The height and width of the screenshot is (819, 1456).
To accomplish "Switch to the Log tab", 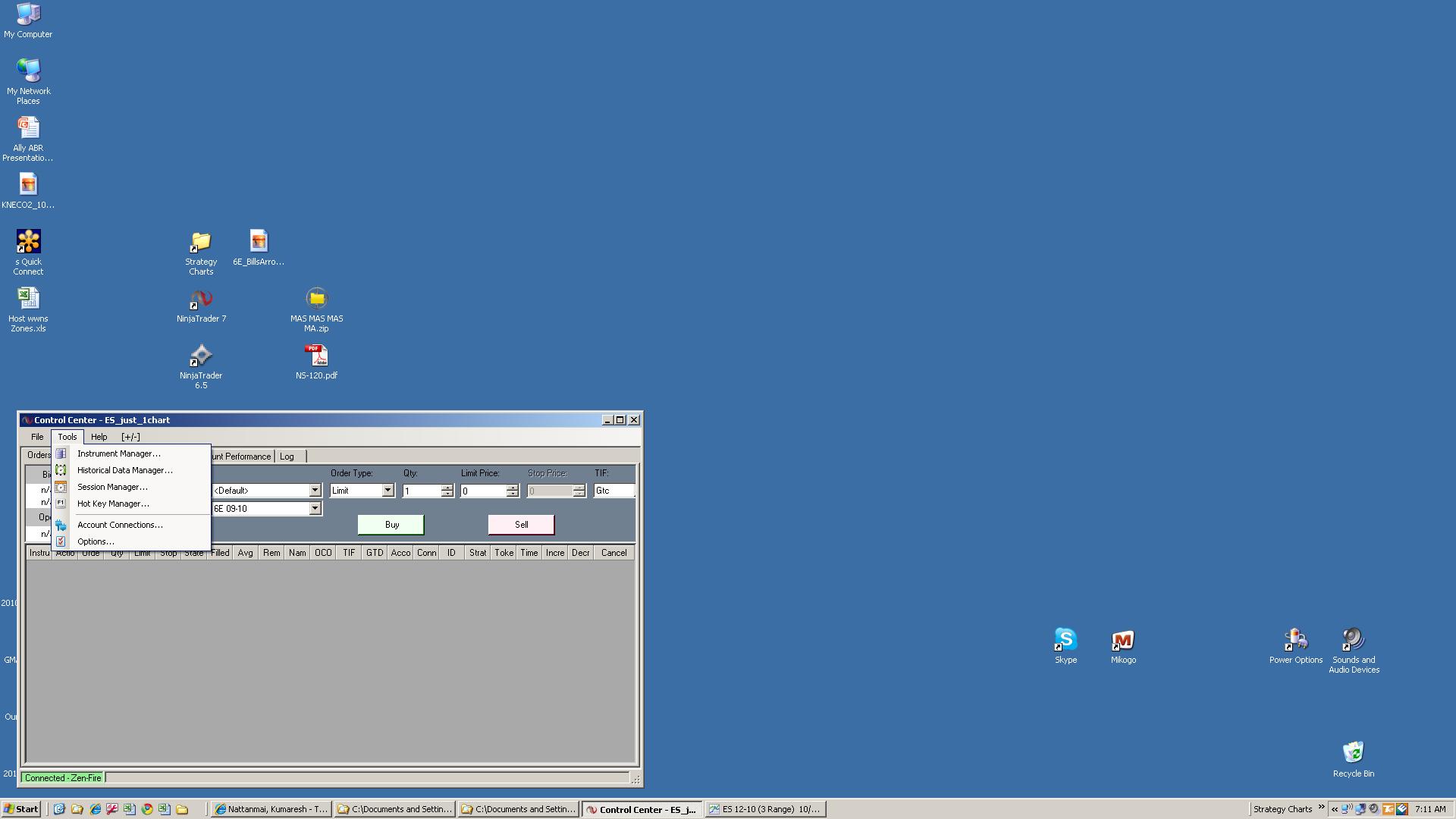I will coord(287,457).
